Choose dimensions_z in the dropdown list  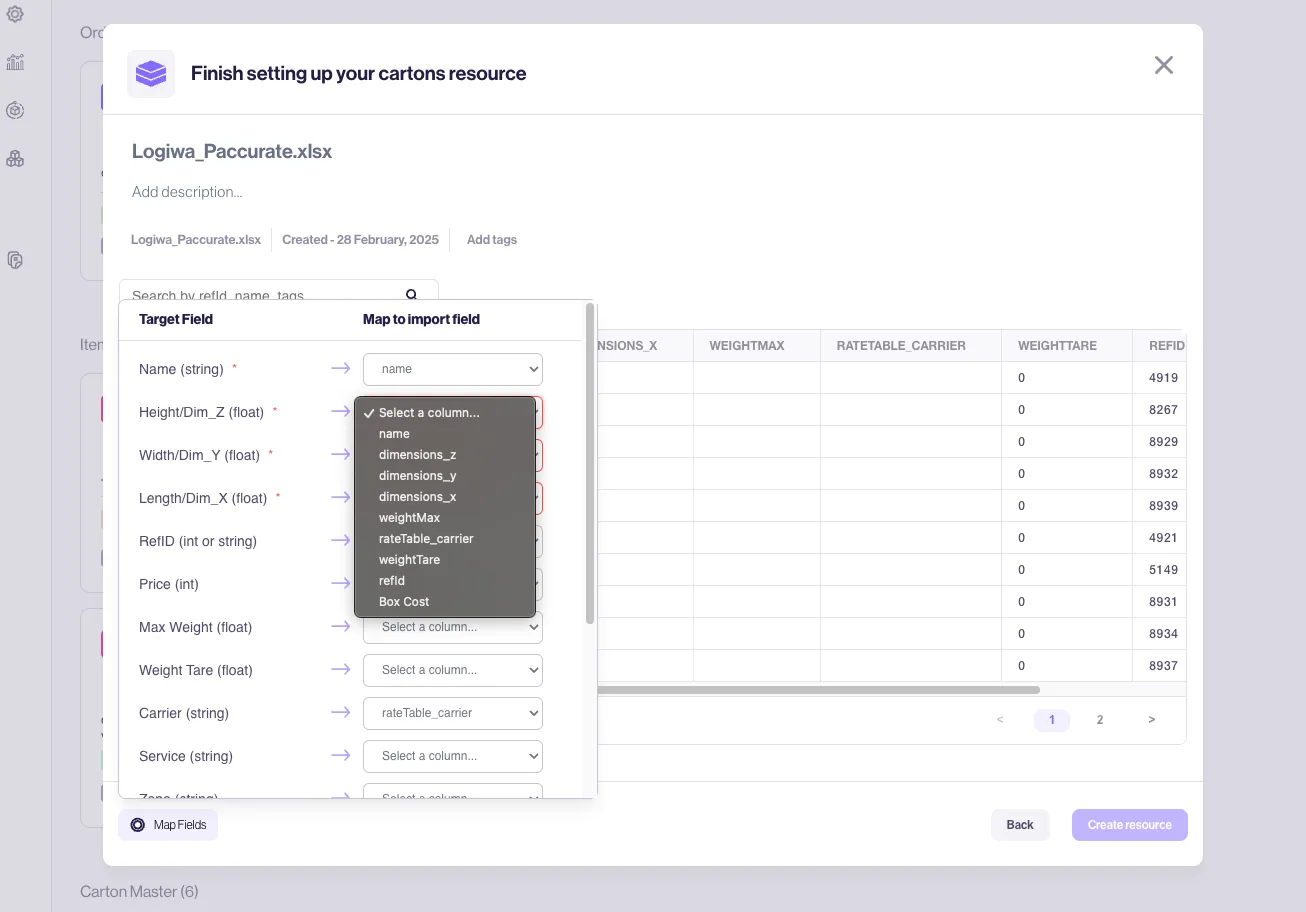(x=445, y=455)
